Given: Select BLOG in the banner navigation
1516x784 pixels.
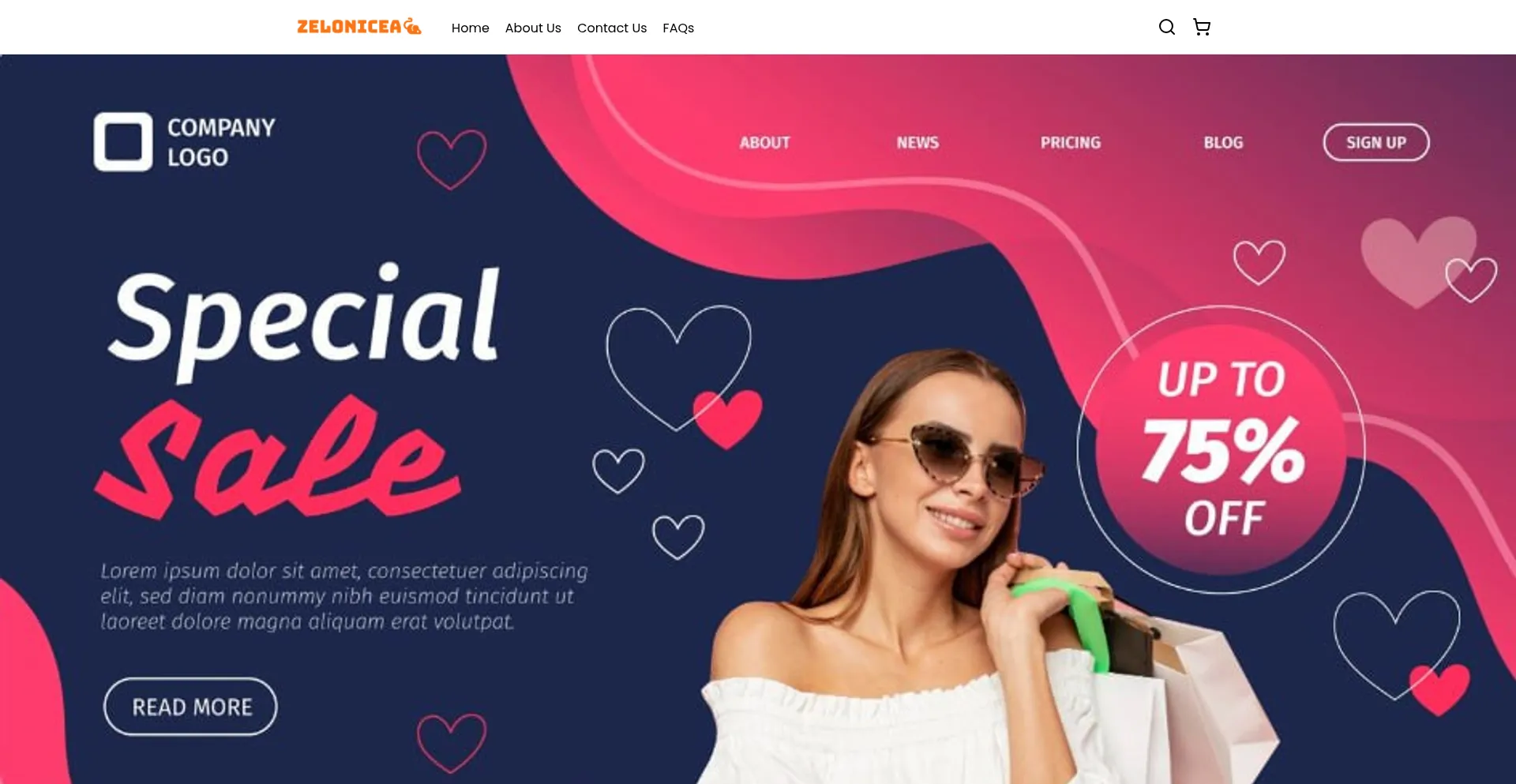Looking at the screenshot, I should click(1223, 143).
